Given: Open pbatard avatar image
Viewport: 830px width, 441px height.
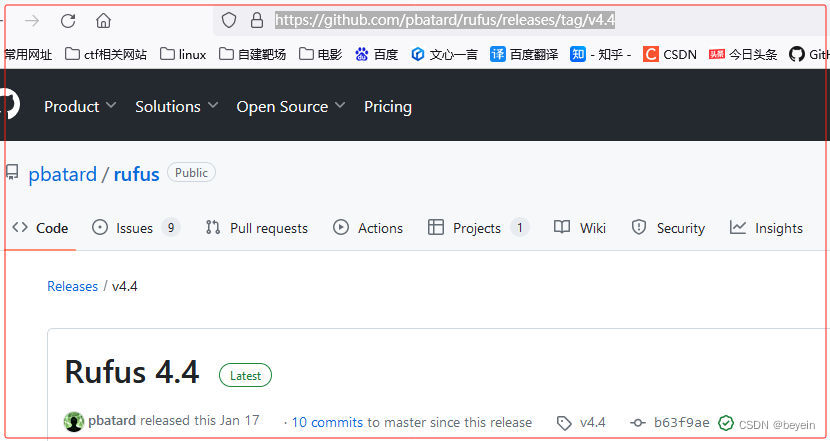Looking at the screenshot, I should pyautogui.click(x=74, y=422).
